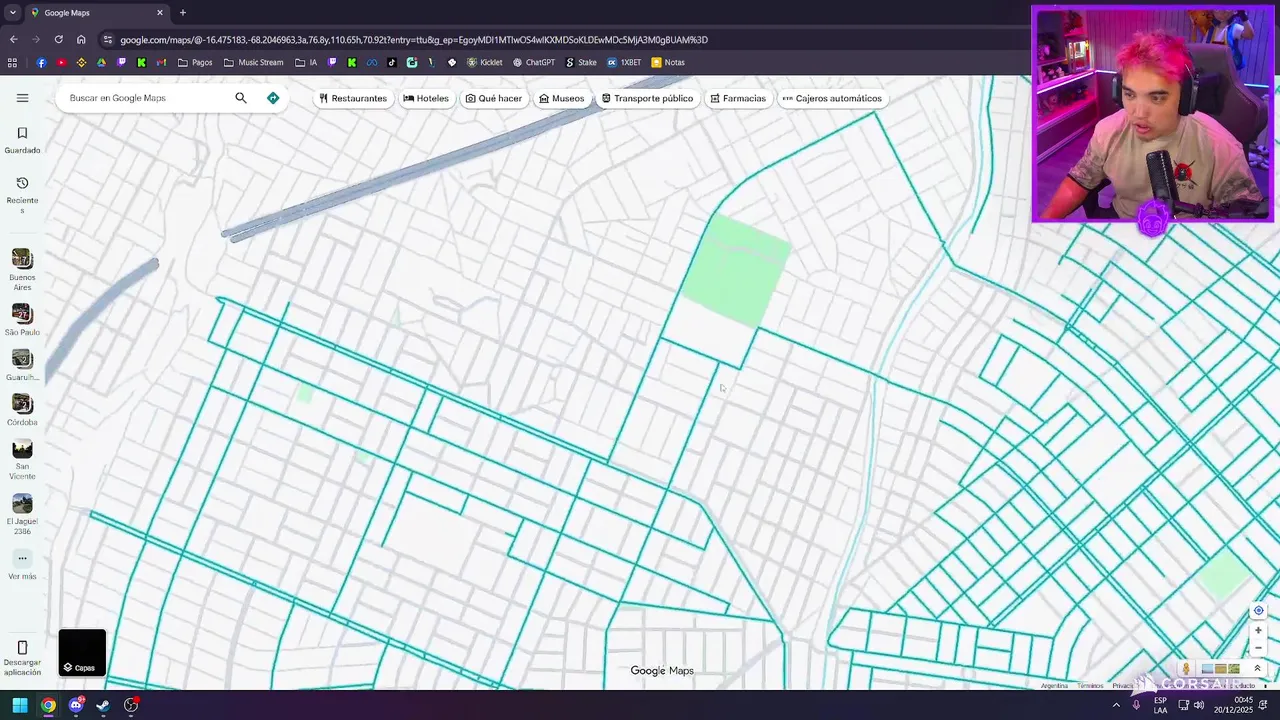Filter map by Restaurantes
Screen dimensions: 1280x720
tap(353, 98)
